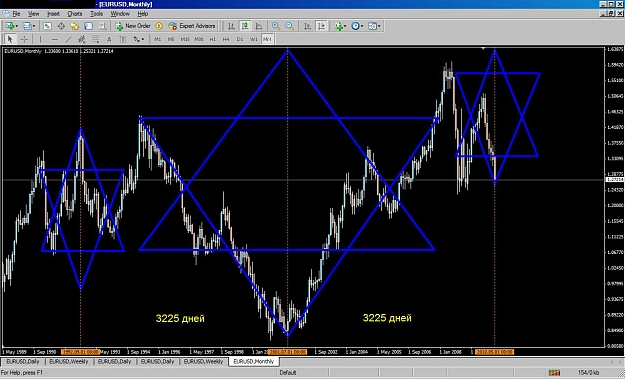Click the Zoom In magnifier

(276, 26)
